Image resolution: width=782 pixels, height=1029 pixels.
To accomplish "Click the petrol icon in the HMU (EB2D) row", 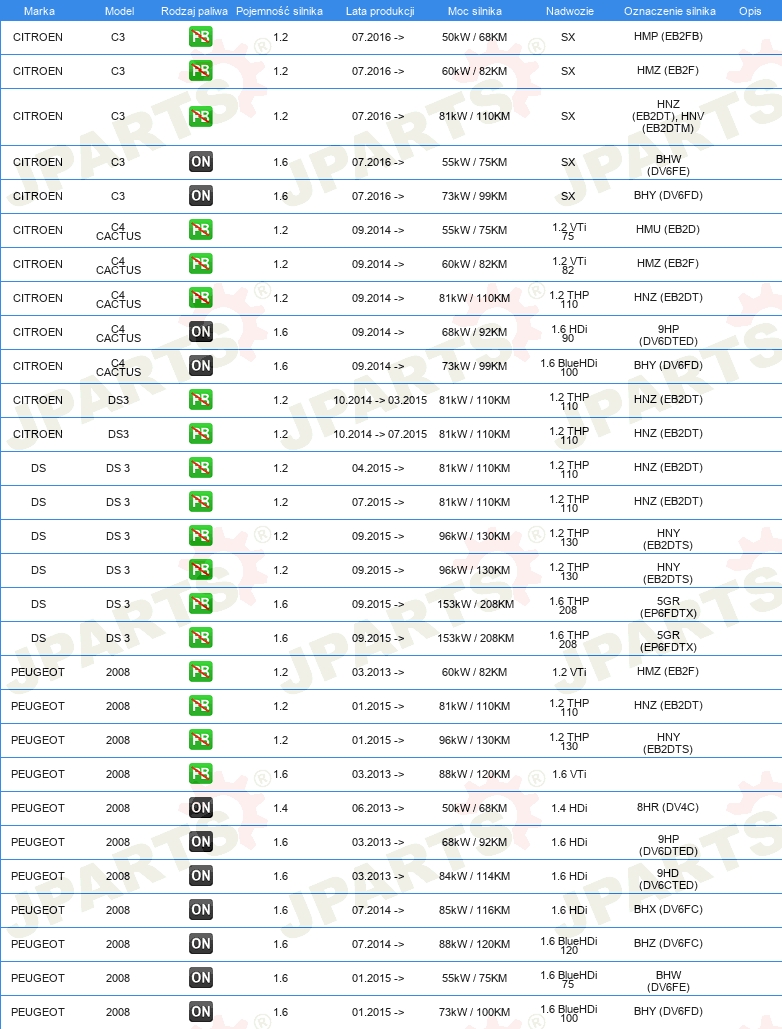I will click(x=201, y=230).
